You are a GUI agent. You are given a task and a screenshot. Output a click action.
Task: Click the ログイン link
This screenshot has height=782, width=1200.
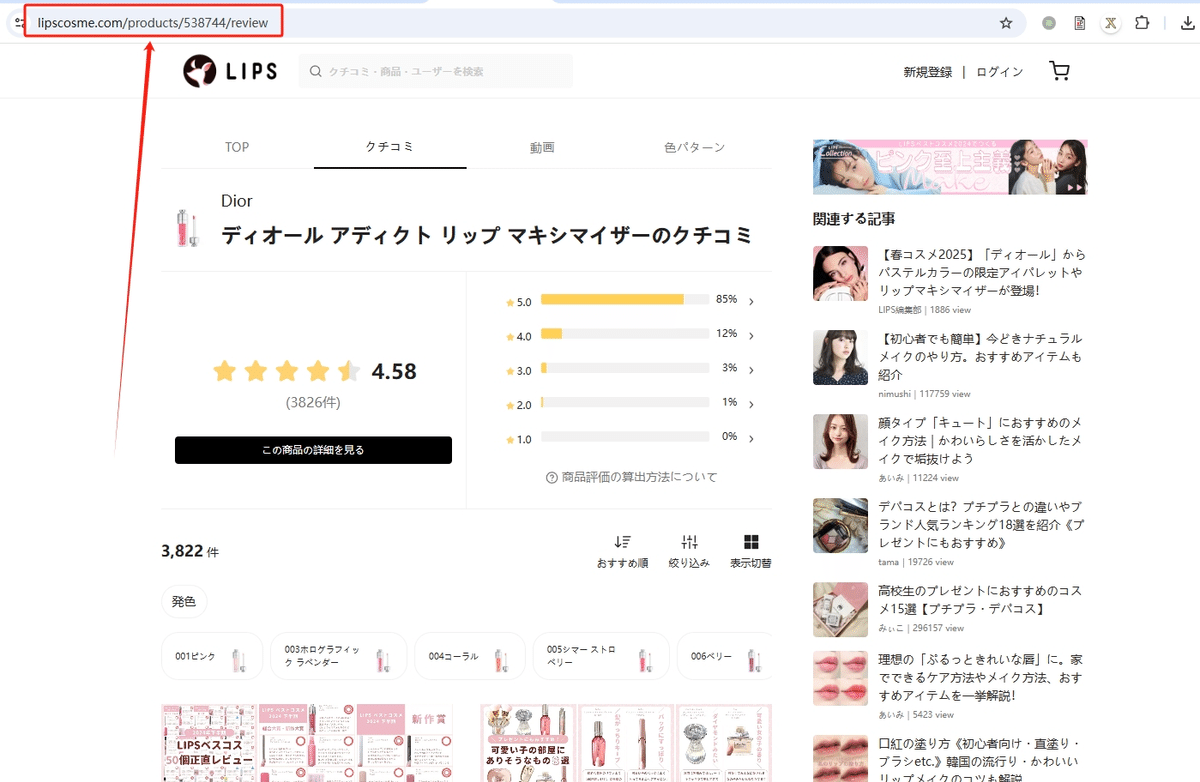[x=1000, y=72]
